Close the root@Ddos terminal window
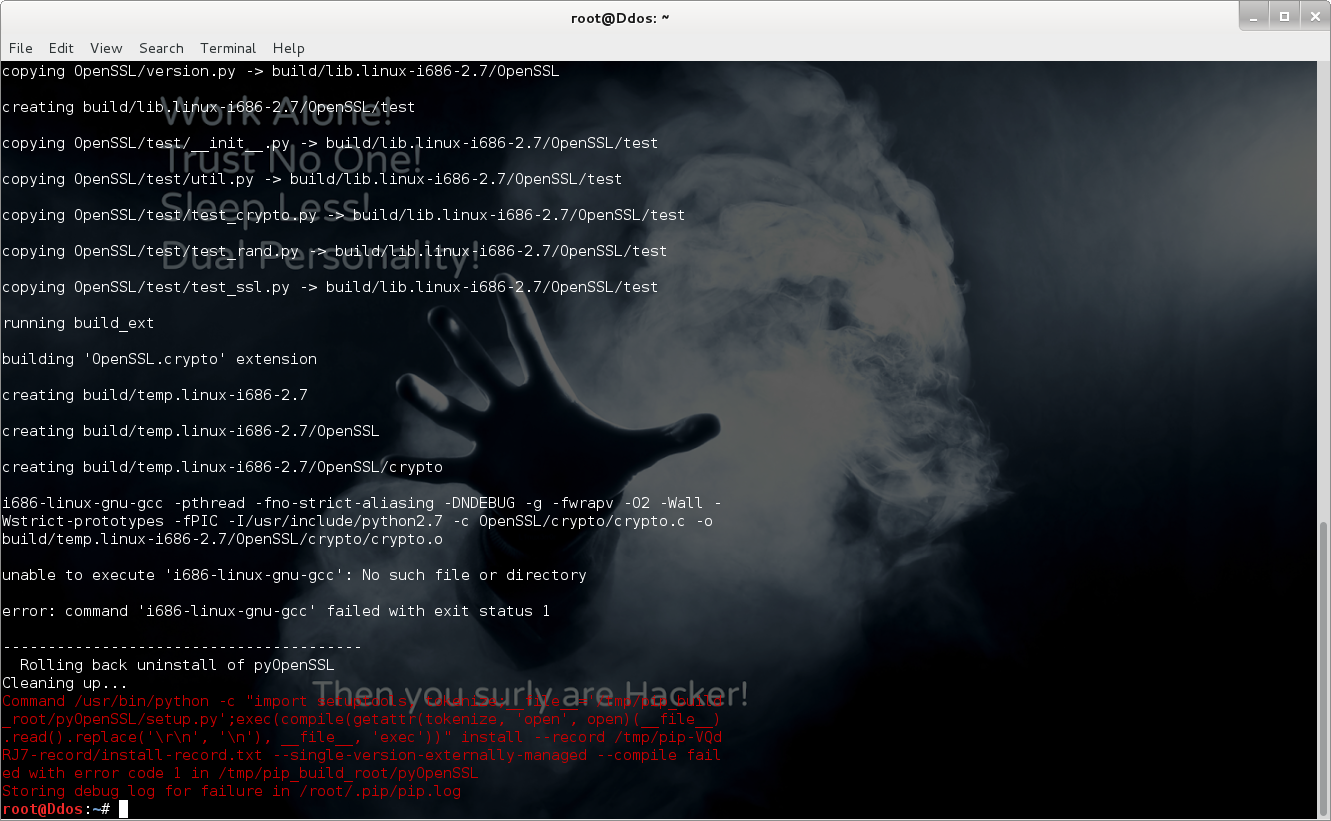 [x=1312, y=16]
